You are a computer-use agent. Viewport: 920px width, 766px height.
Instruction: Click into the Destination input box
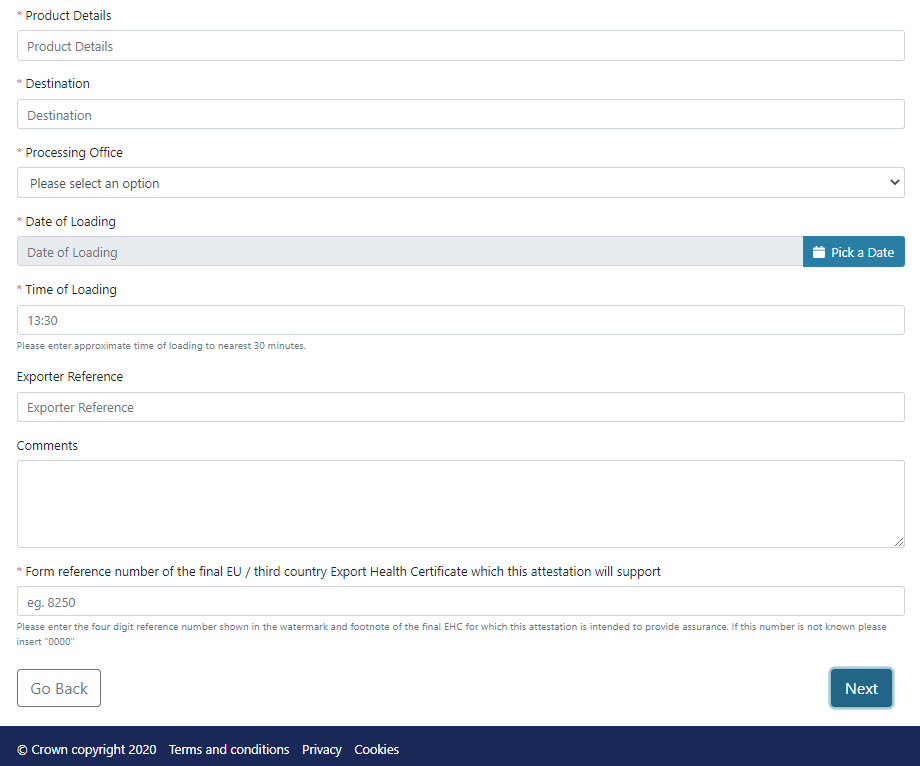coord(460,115)
